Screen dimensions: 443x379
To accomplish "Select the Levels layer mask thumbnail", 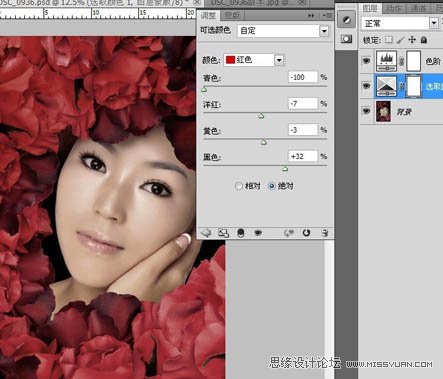I will click(414, 61).
